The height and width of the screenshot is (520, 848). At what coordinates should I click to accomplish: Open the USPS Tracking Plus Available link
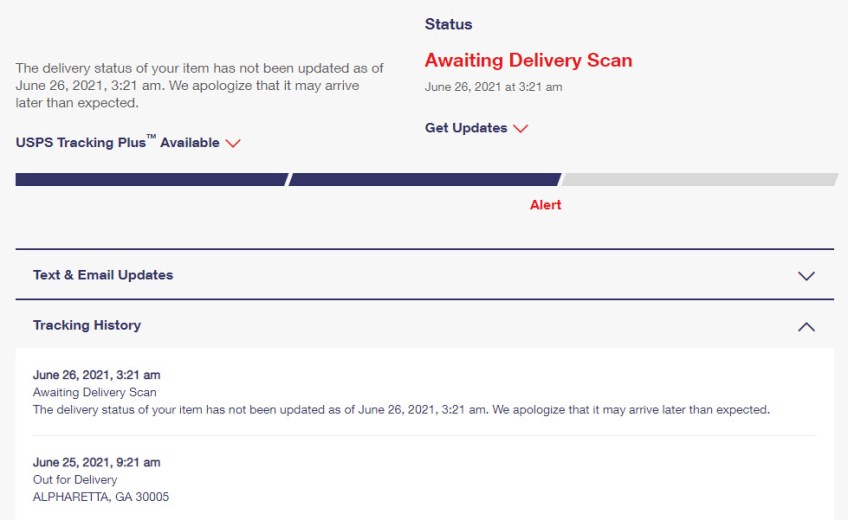click(117, 142)
